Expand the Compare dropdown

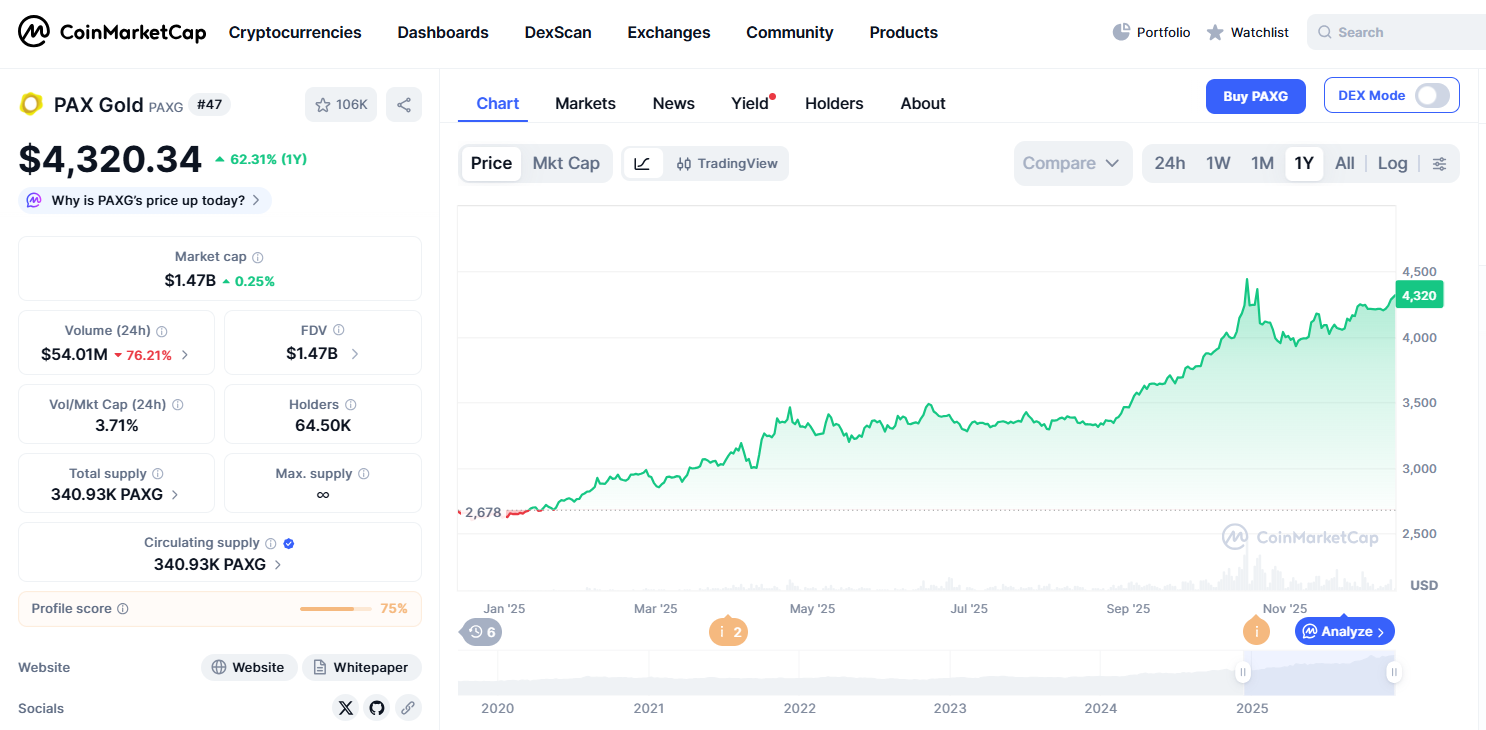(x=1072, y=163)
